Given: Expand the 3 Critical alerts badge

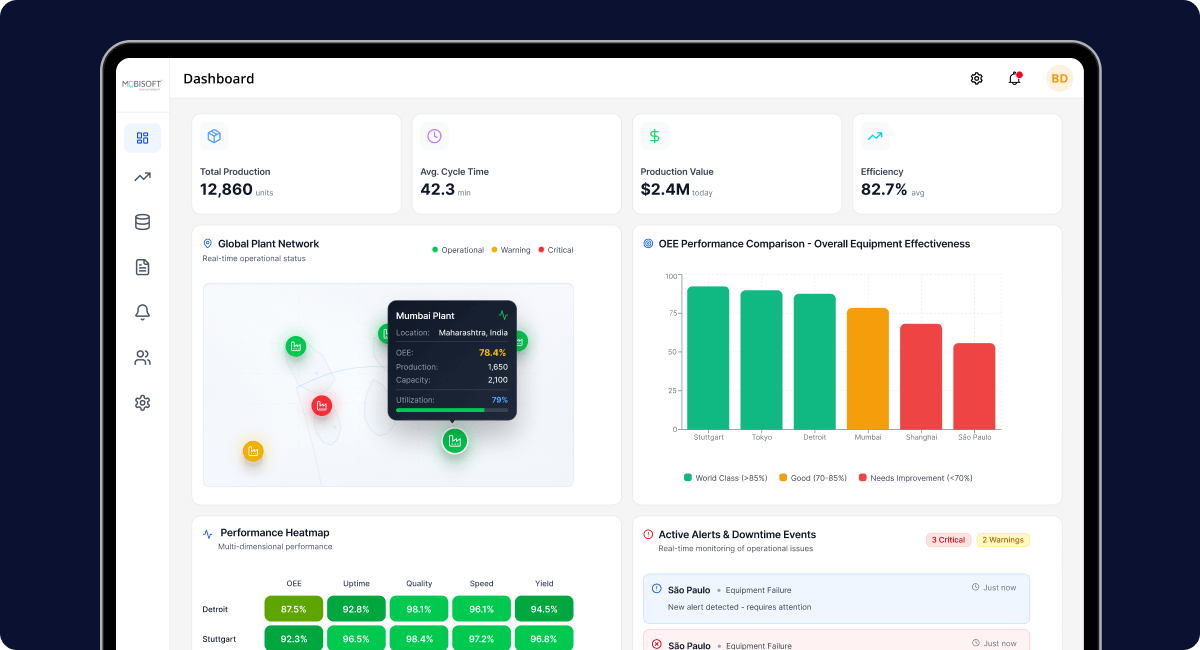Looking at the screenshot, I should point(948,539).
